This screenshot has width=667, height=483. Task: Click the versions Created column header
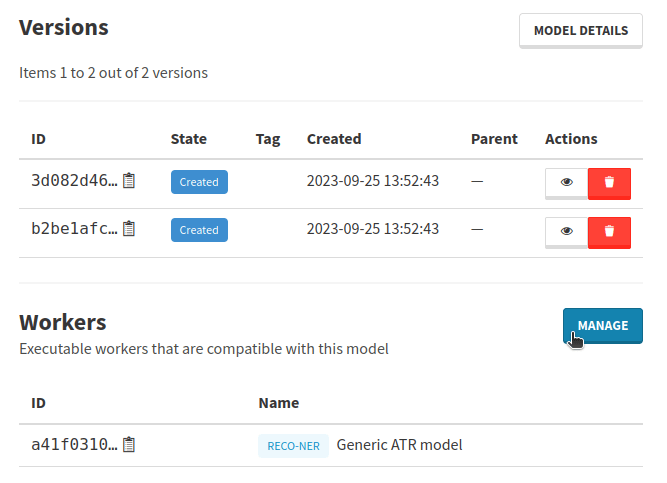(334, 139)
